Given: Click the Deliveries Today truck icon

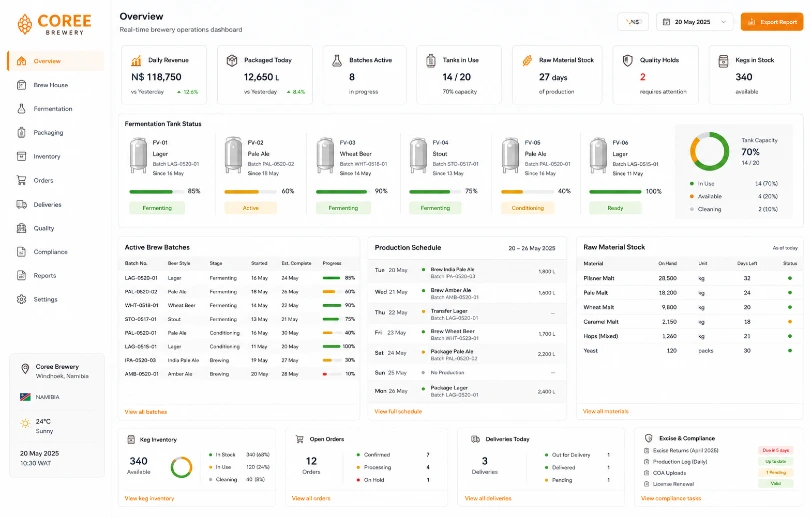Looking at the screenshot, I should [x=475, y=439].
